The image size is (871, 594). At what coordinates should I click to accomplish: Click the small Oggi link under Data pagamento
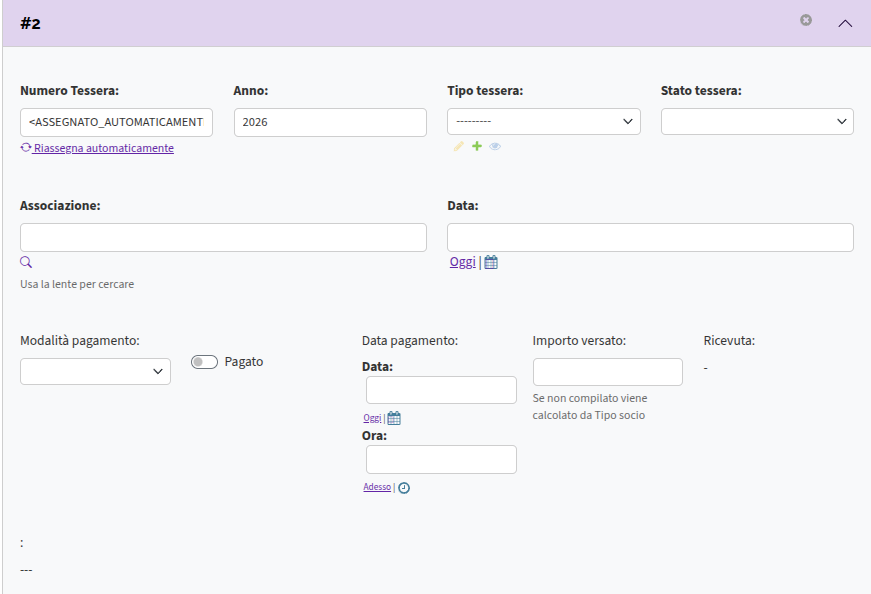pos(372,418)
